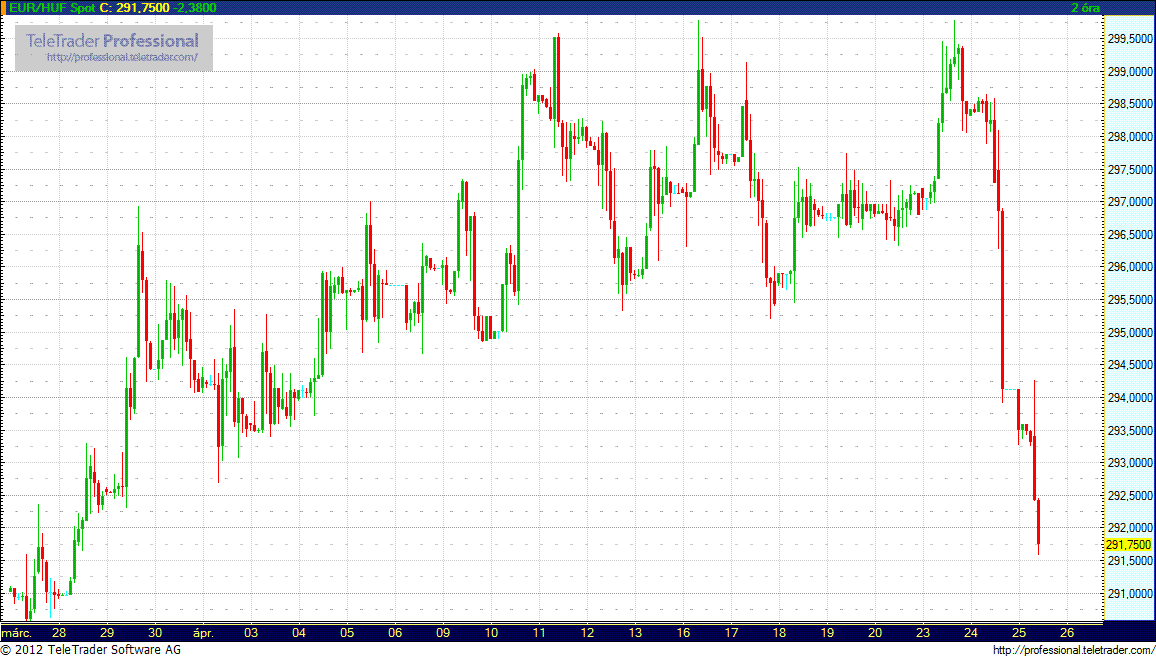Viewport: 1156px width, 659px height.
Task: Click the 294,5000 price axis label
Action: click(1131, 365)
